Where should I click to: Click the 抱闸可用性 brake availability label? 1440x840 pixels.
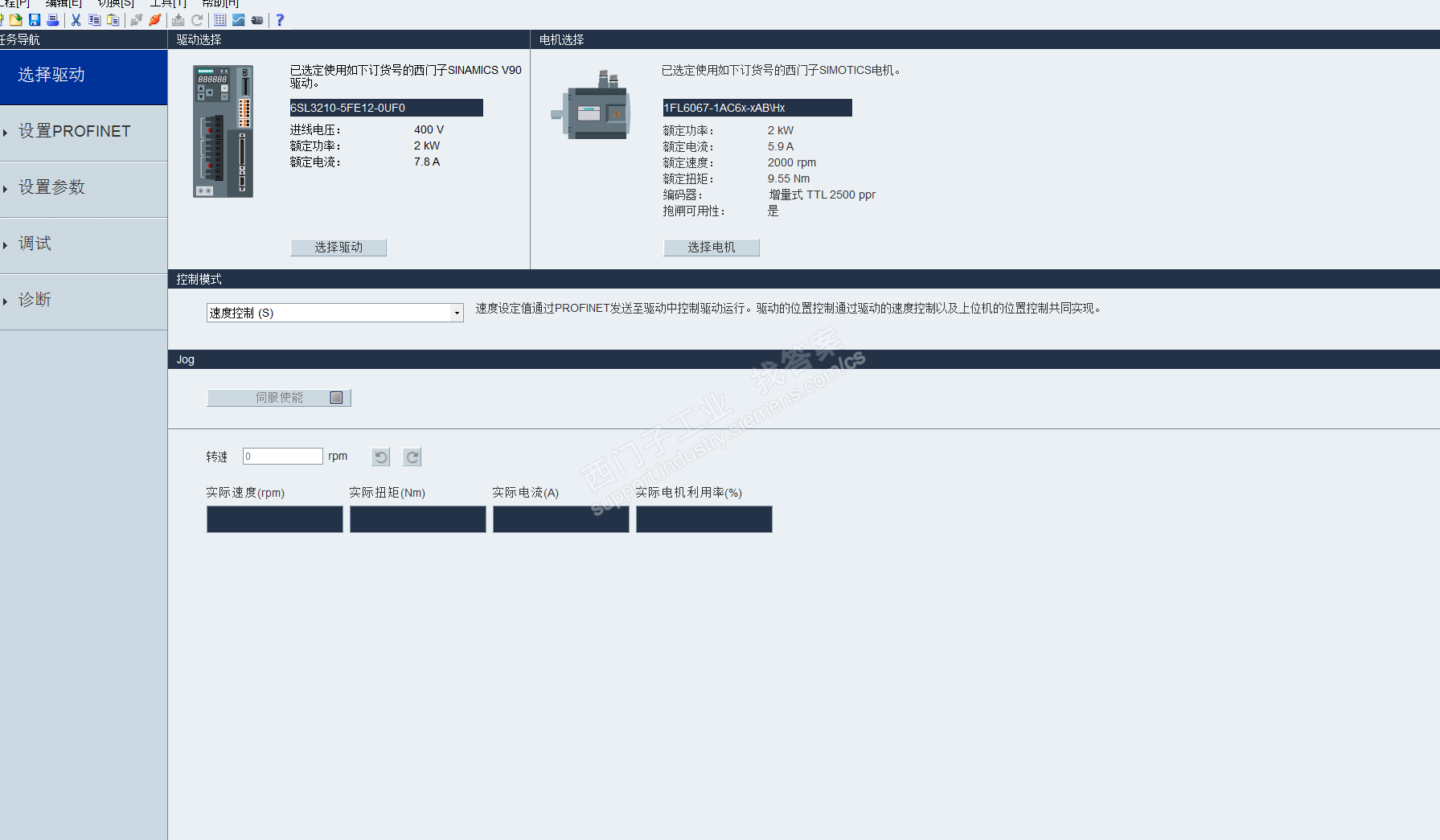click(694, 211)
